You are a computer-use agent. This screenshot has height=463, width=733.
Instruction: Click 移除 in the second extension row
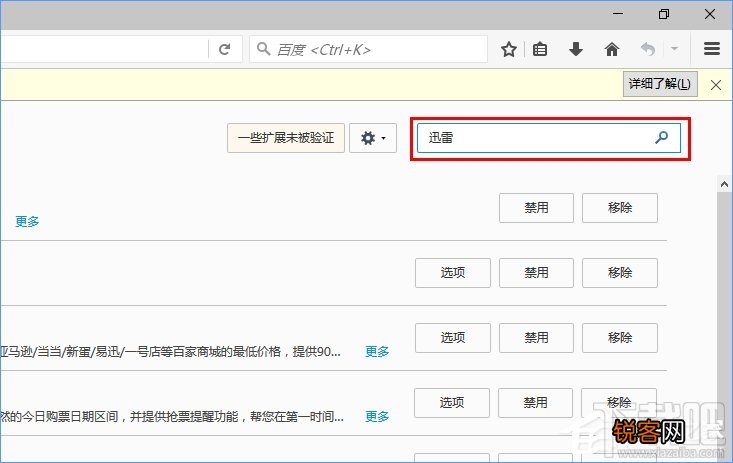(x=620, y=273)
